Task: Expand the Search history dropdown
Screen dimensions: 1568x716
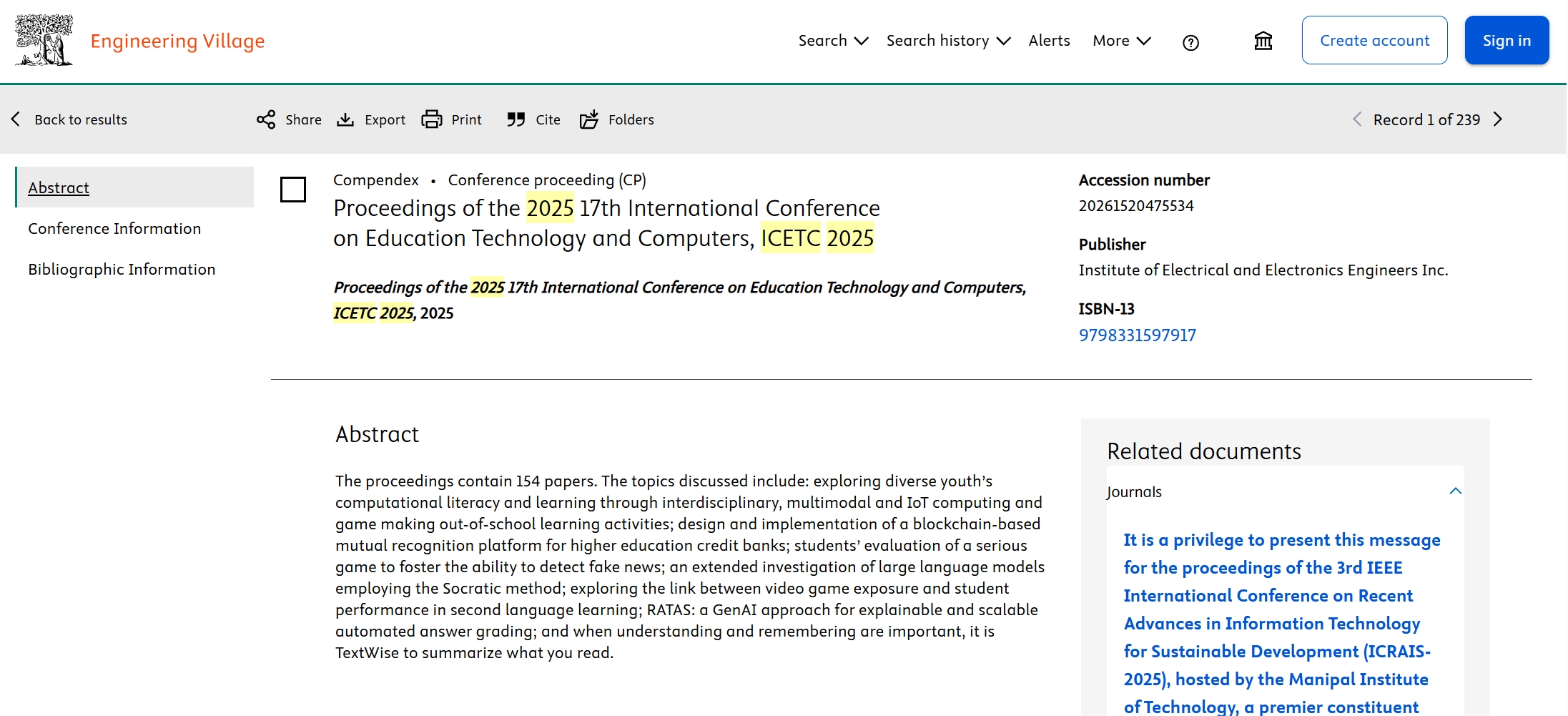Action: pos(948,41)
